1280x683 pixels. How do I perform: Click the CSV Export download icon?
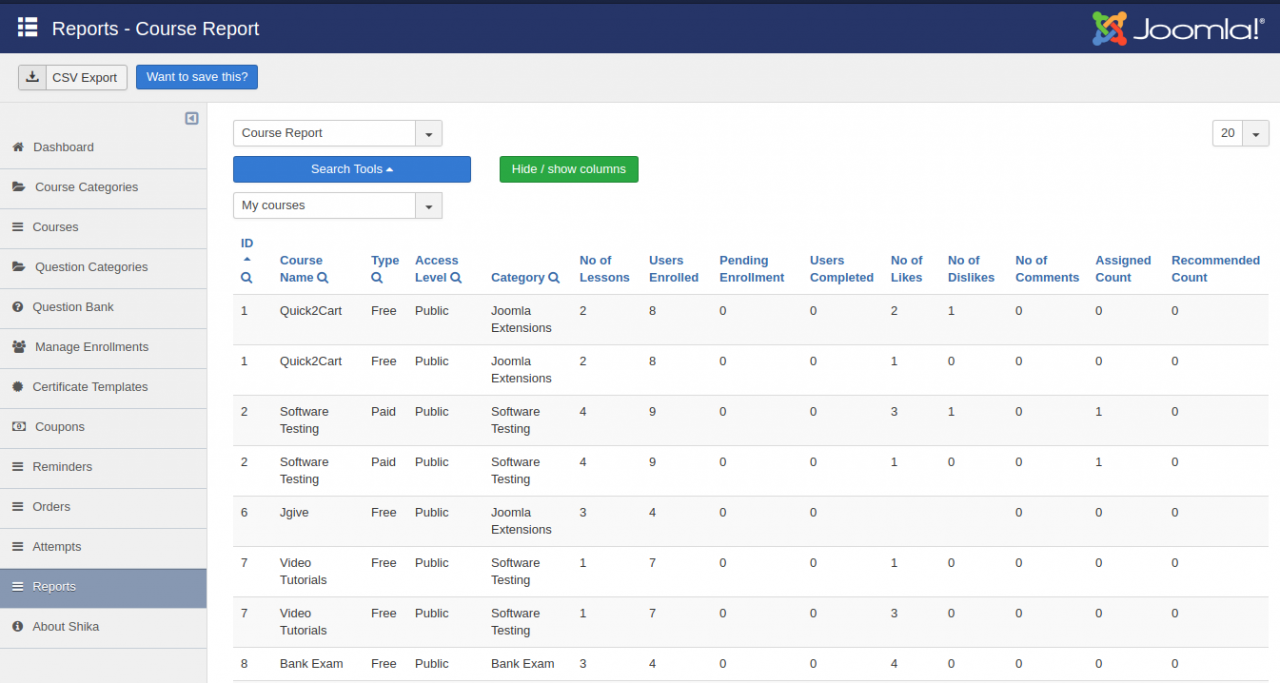click(x=32, y=77)
